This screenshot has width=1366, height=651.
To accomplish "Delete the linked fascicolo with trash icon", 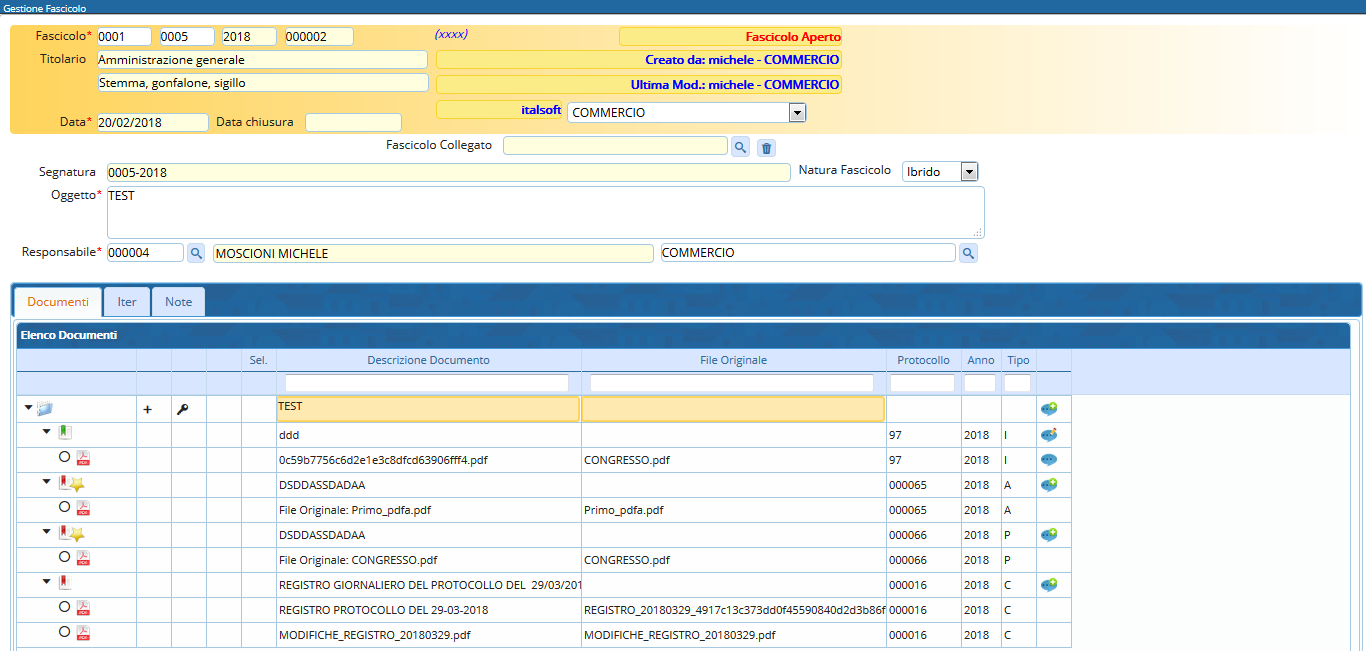I will tap(767, 148).
